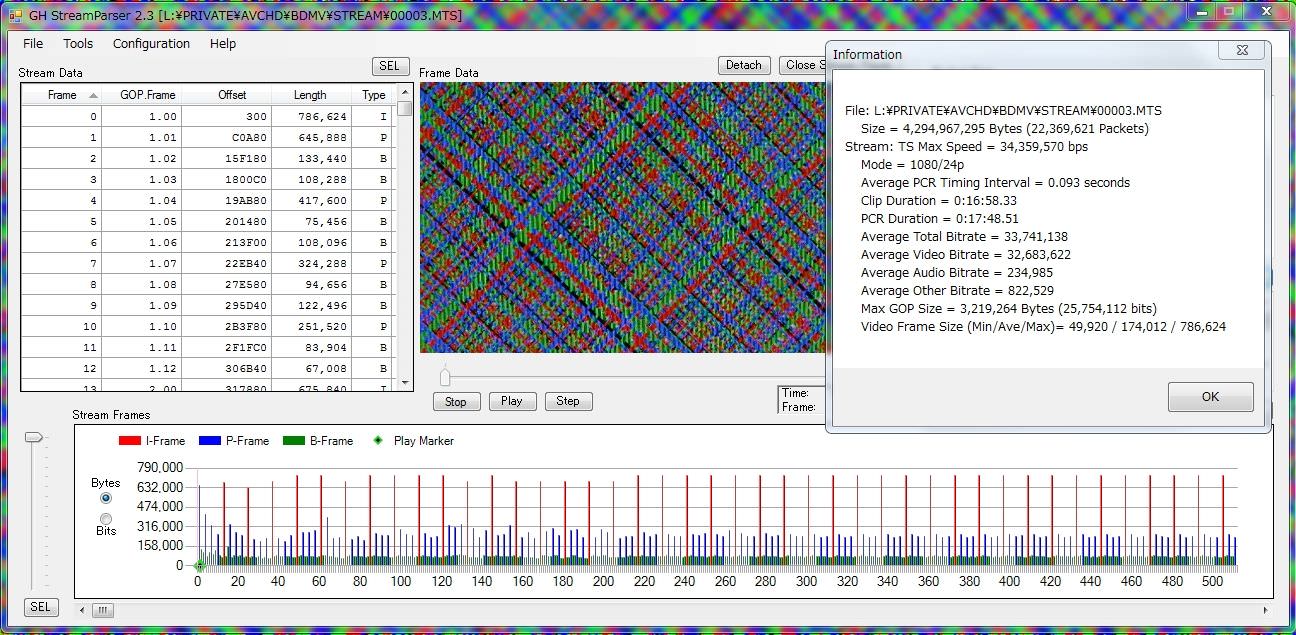Click the Play Marker legend icon
Viewport: 1296px width, 635px height.
pyautogui.click(x=377, y=441)
